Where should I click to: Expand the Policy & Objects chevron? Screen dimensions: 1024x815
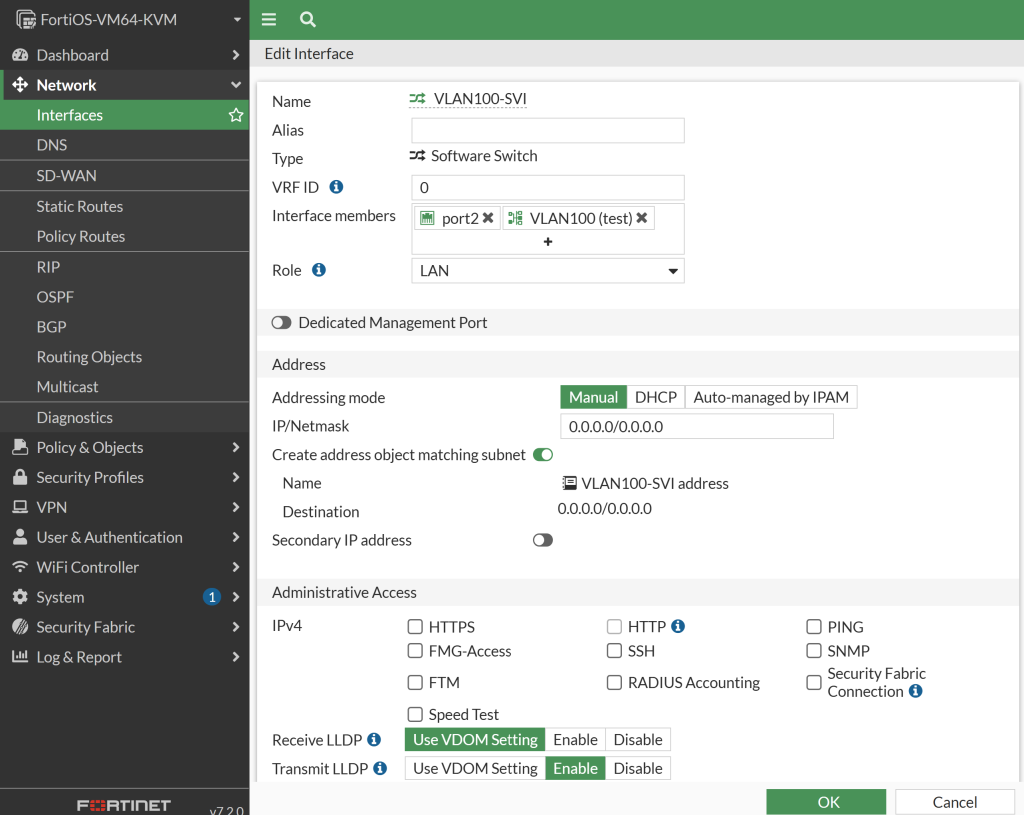(236, 447)
